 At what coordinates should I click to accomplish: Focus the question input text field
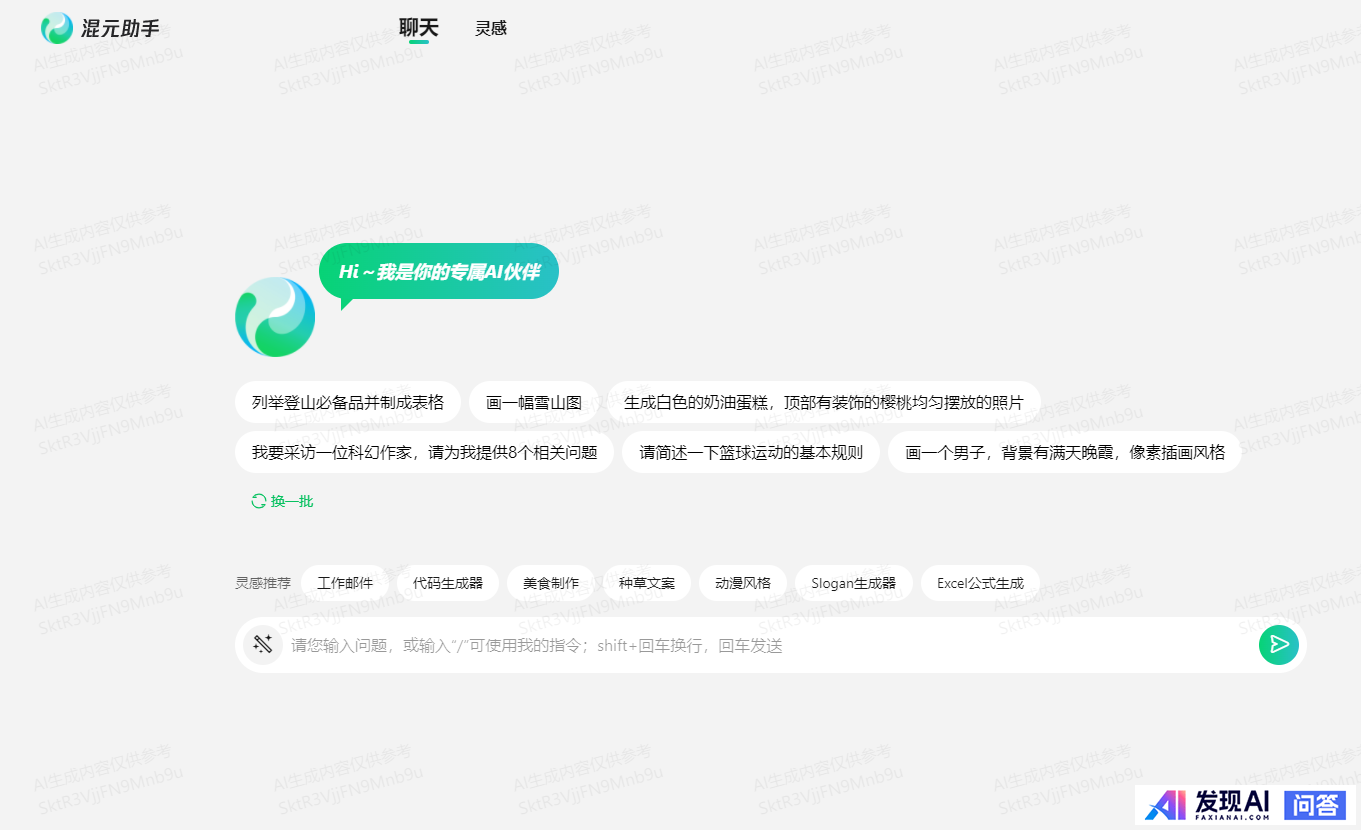(760, 645)
